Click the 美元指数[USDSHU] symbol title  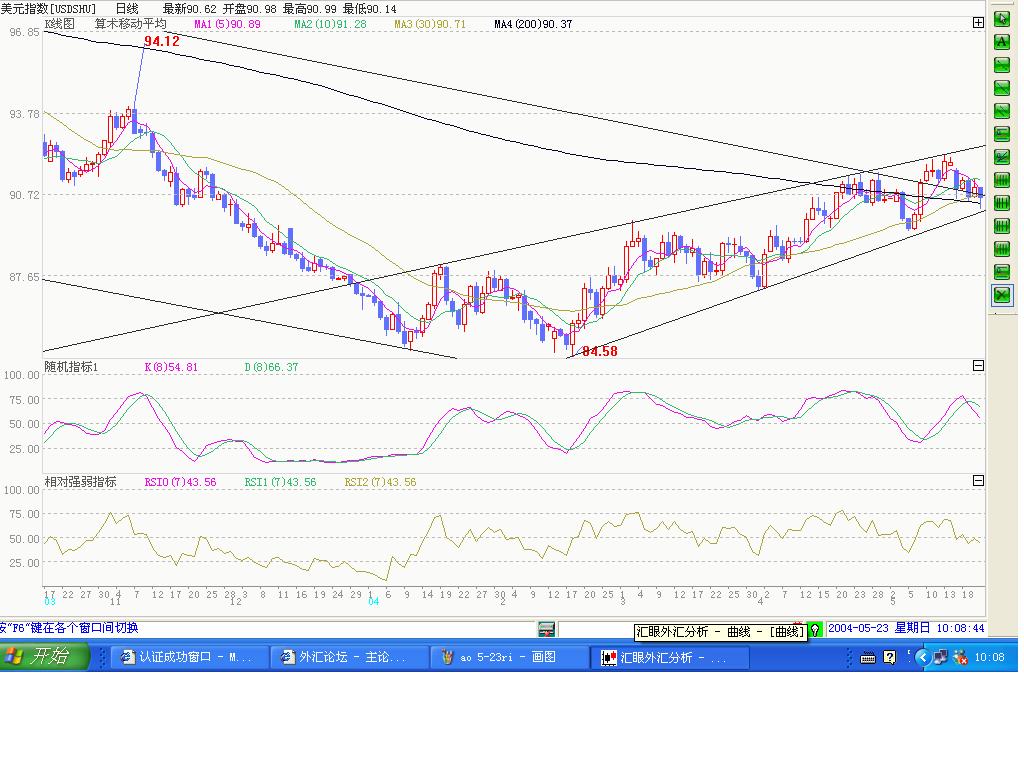pos(48,8)
